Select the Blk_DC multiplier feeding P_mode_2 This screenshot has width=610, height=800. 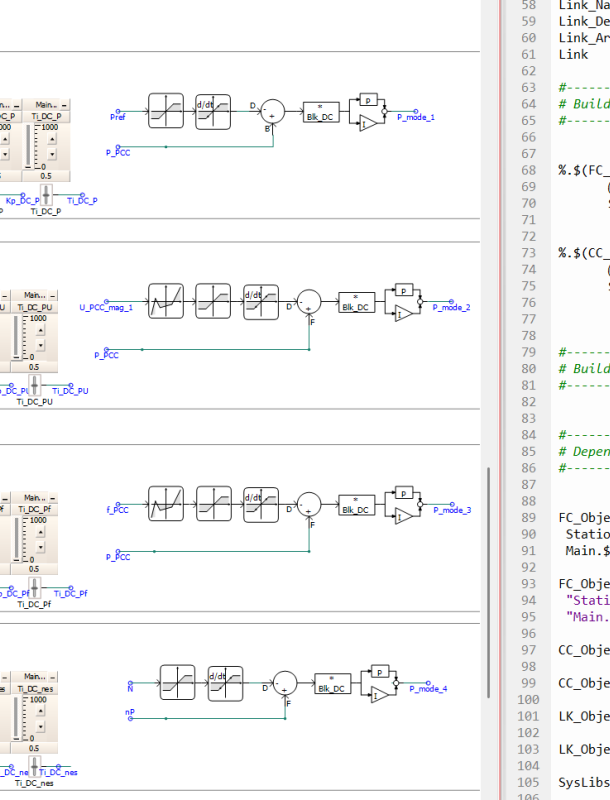357,302
